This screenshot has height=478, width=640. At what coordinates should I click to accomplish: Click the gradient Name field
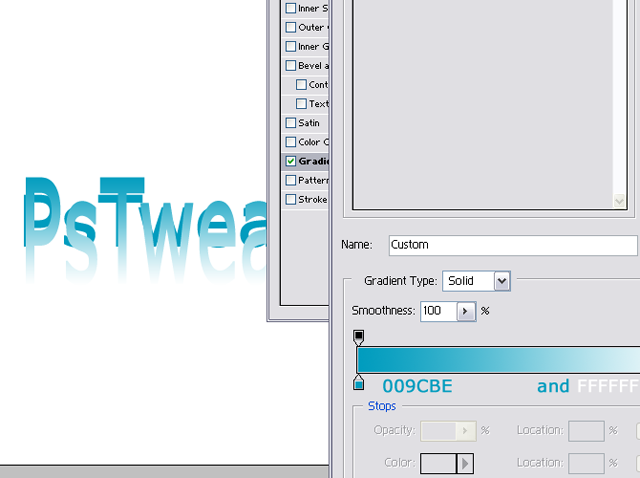[x=513, y=245]
